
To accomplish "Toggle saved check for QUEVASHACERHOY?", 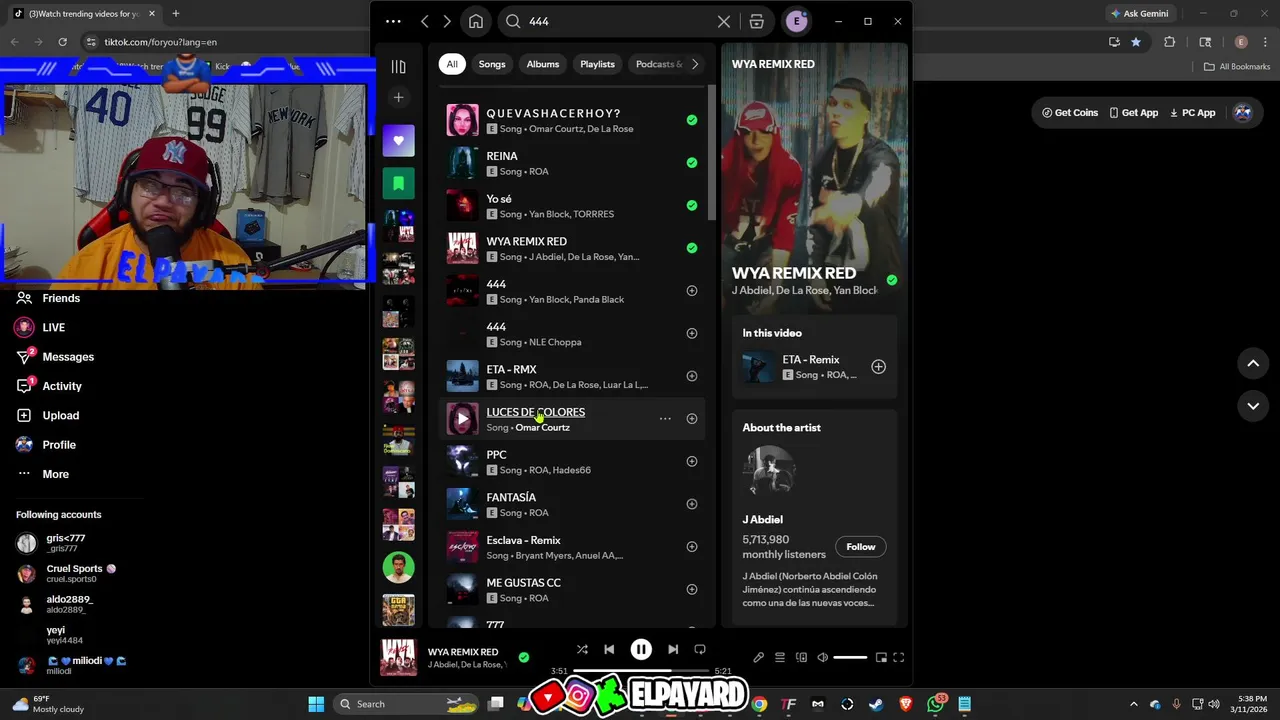I will pyautogui.click(x=692, y=120).
